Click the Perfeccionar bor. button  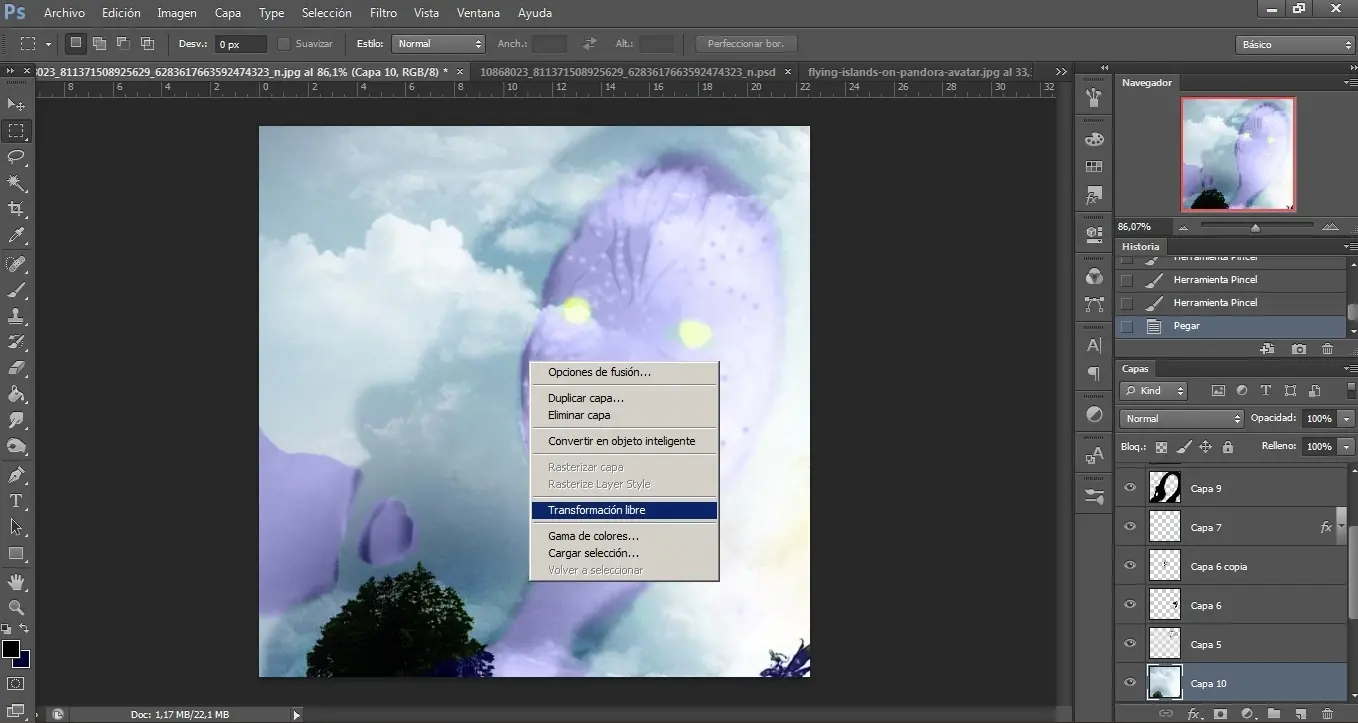point(746,44)
